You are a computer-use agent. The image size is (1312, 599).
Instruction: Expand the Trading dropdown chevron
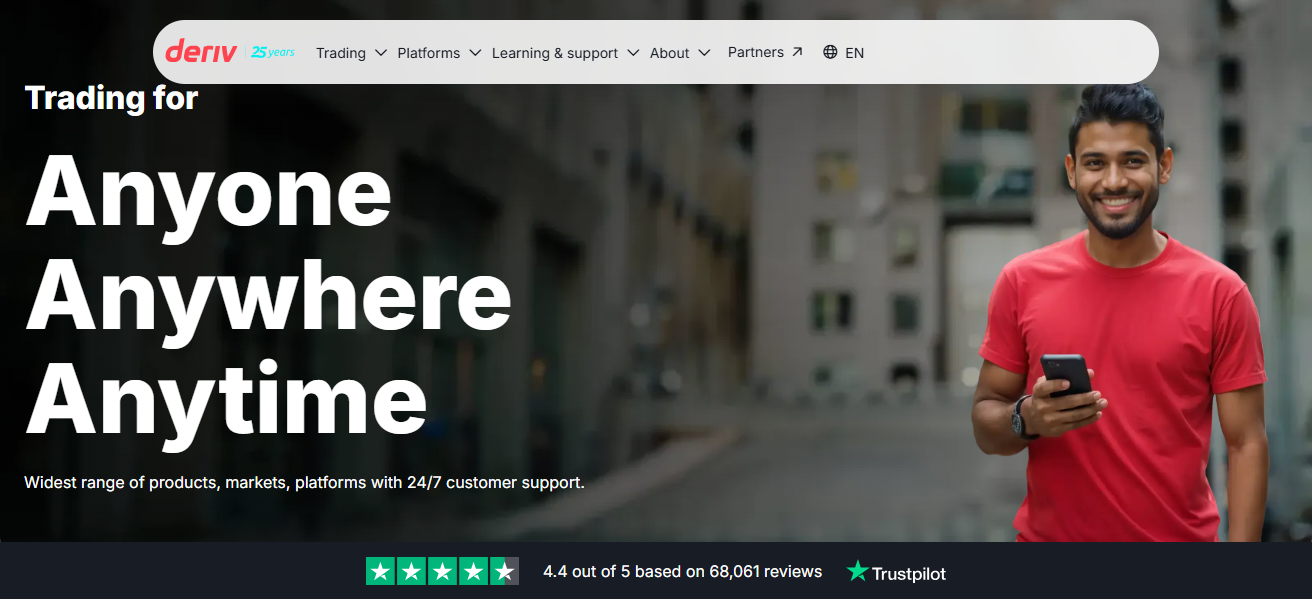381,53
